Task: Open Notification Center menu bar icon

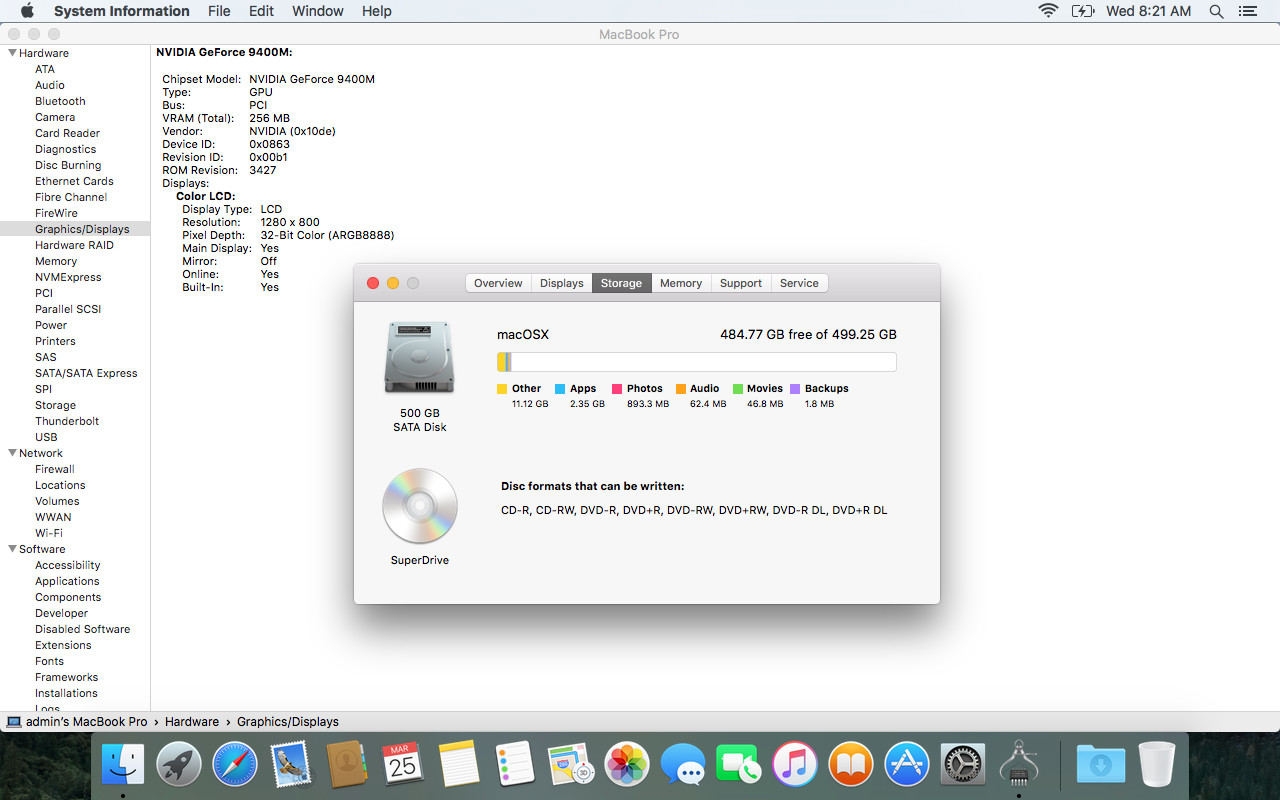Action: (x=1247, y=11)
